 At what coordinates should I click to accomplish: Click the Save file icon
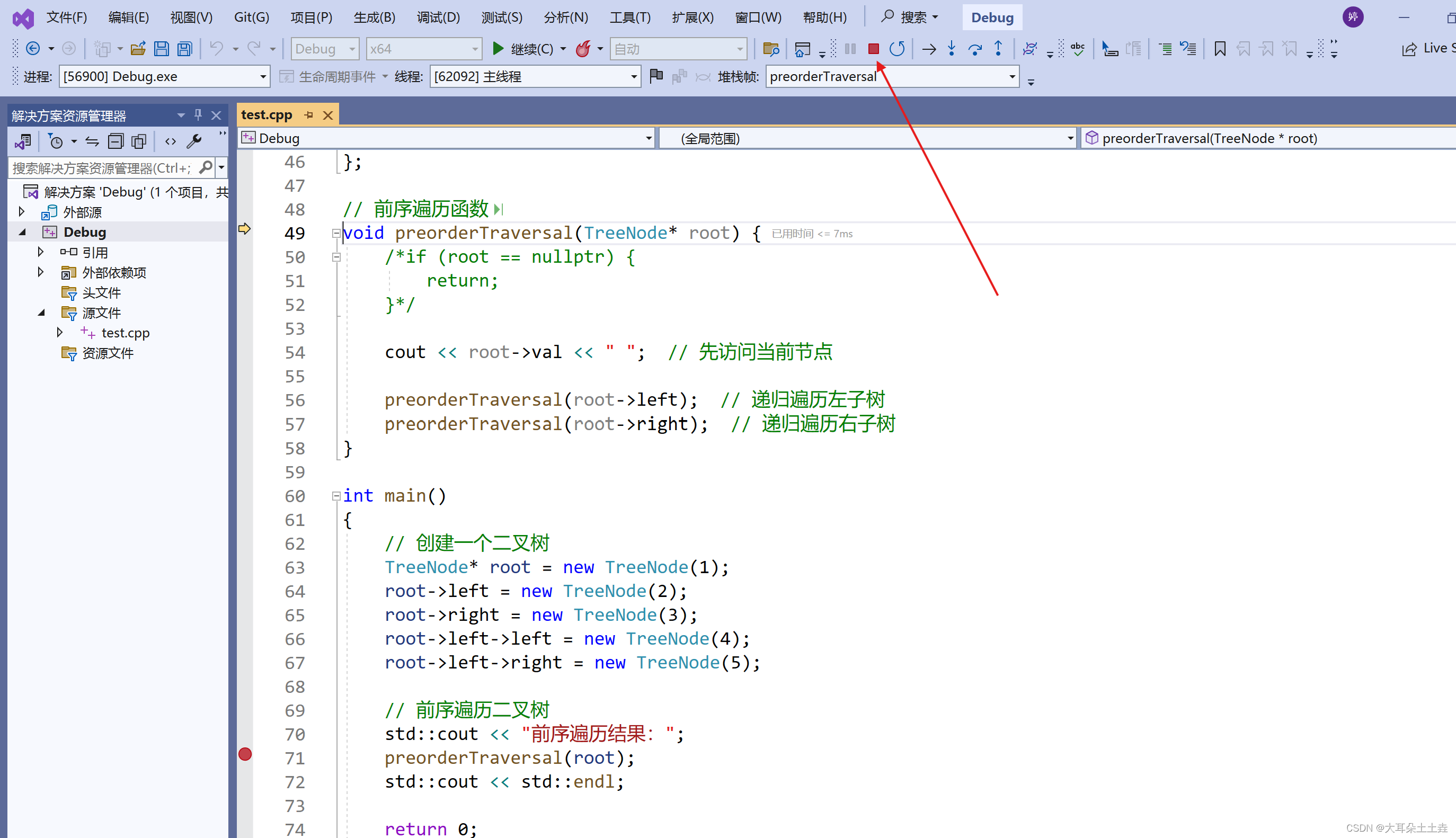(x=162, y=49)
